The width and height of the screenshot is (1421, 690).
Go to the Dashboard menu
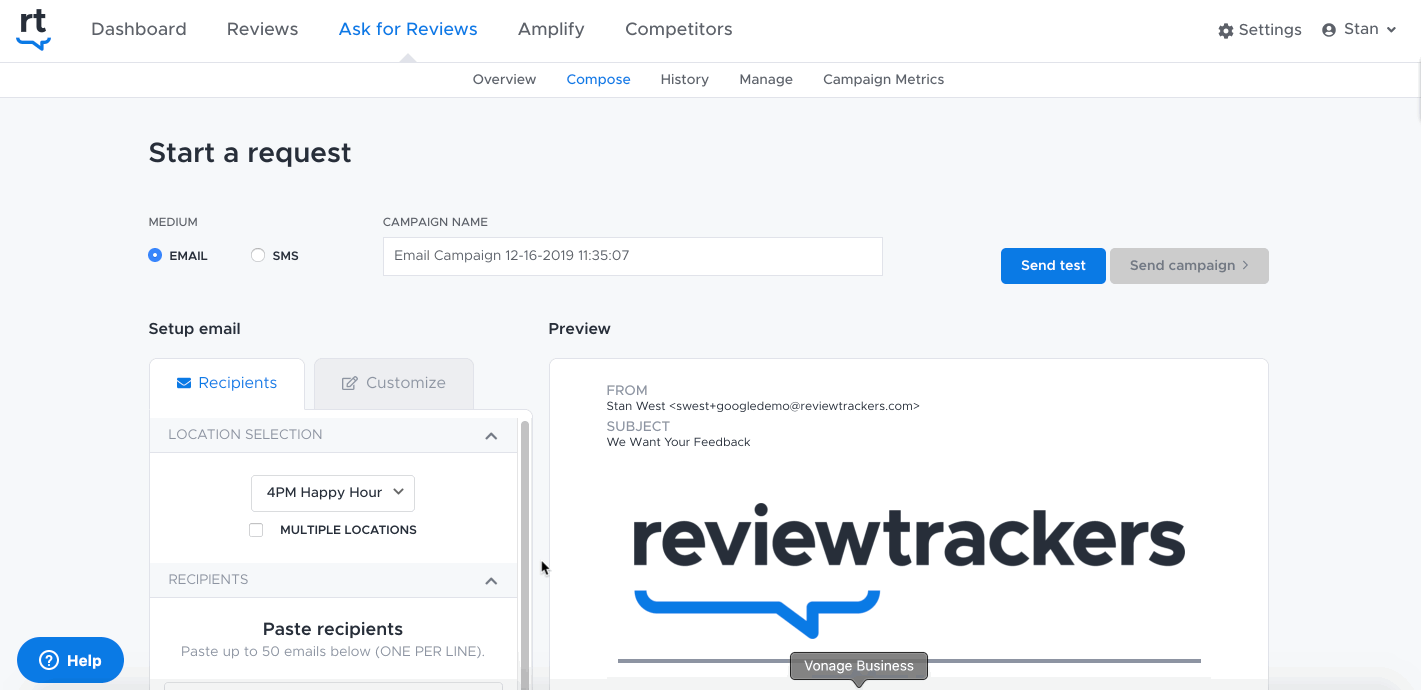[x=139, y=29]
